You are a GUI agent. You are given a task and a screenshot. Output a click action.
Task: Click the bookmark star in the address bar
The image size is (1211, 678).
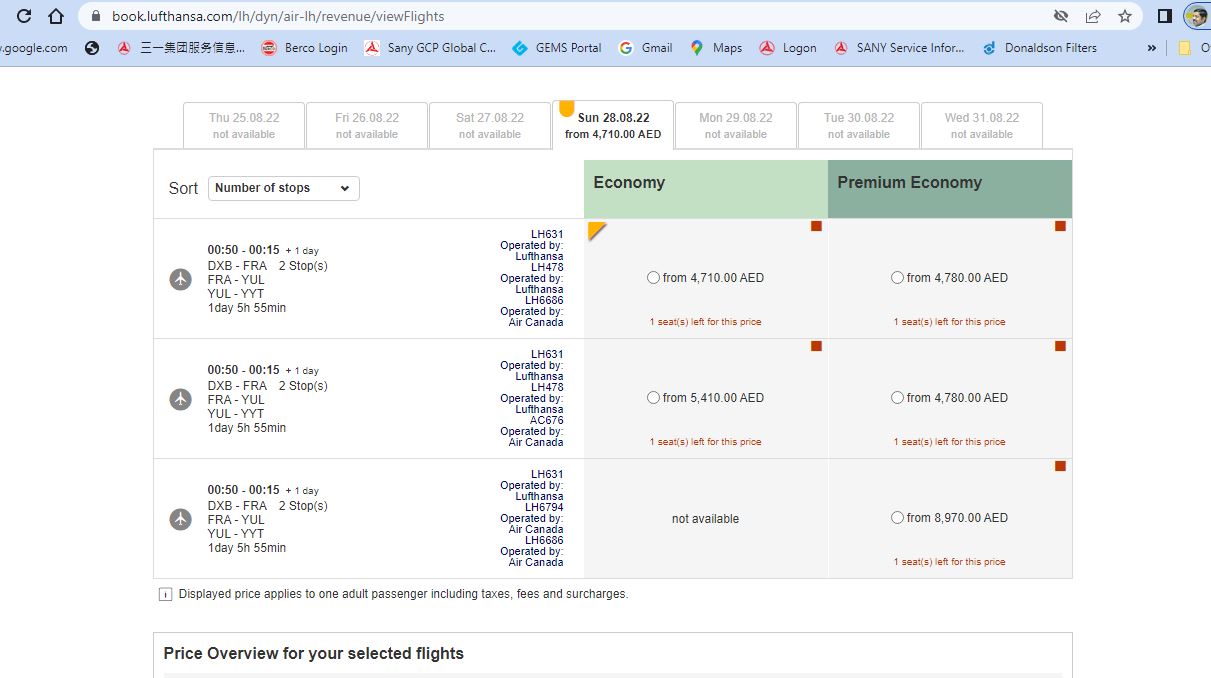(x=1127, y=15)
